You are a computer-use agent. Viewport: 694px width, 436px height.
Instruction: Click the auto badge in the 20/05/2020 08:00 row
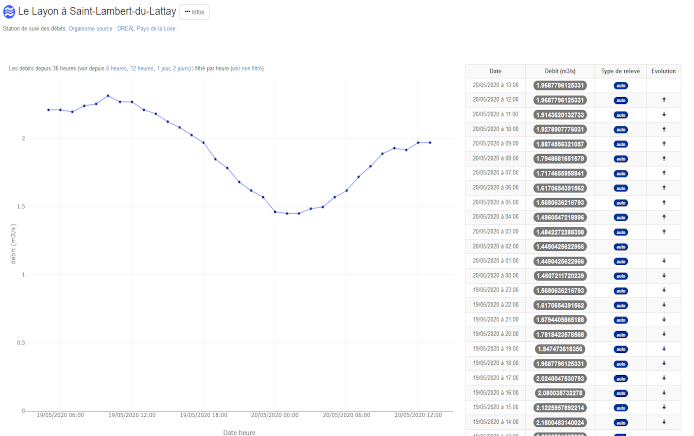pos(619,158)
